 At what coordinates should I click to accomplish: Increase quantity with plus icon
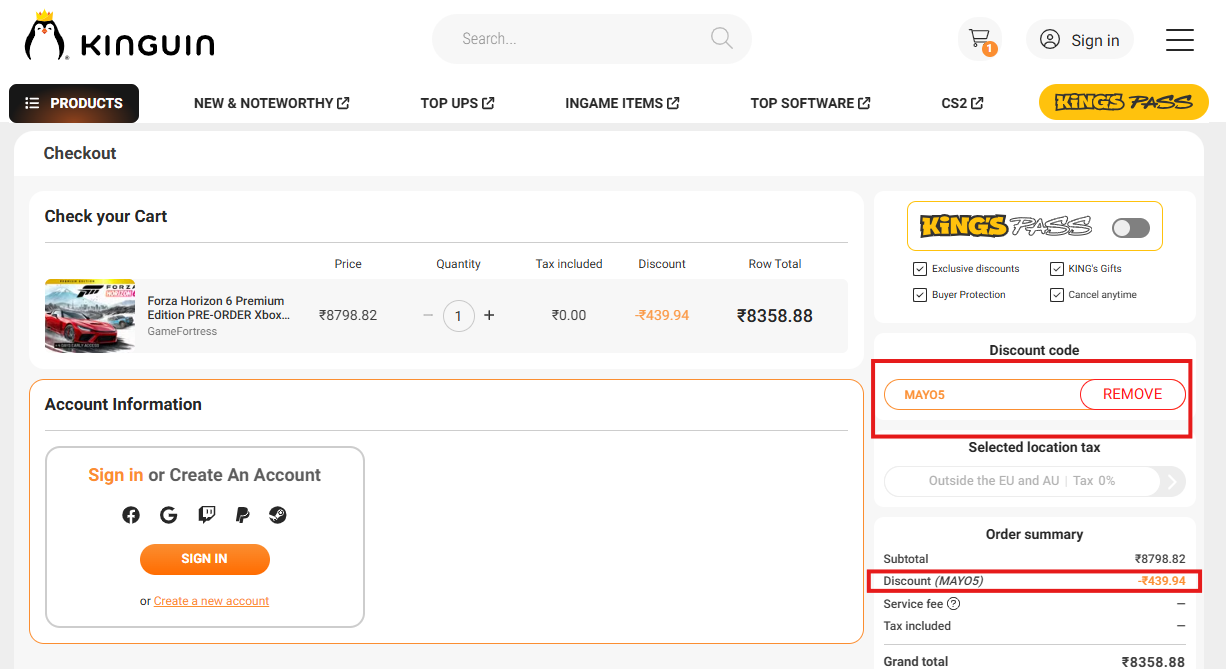tap(489, 315)
